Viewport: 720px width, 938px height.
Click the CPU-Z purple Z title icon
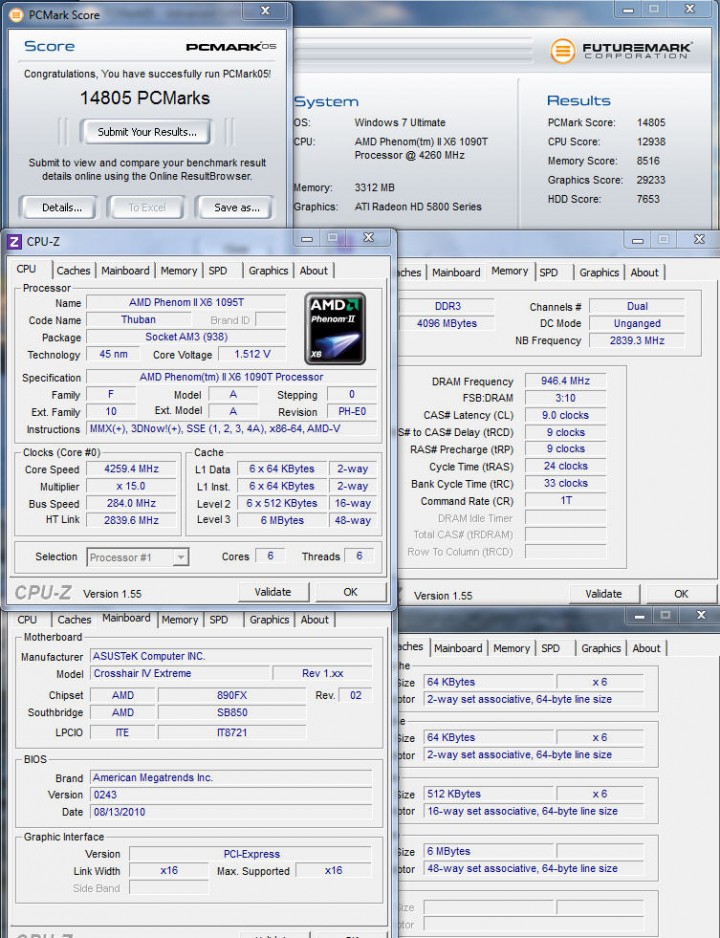click(x=14, y=242)
